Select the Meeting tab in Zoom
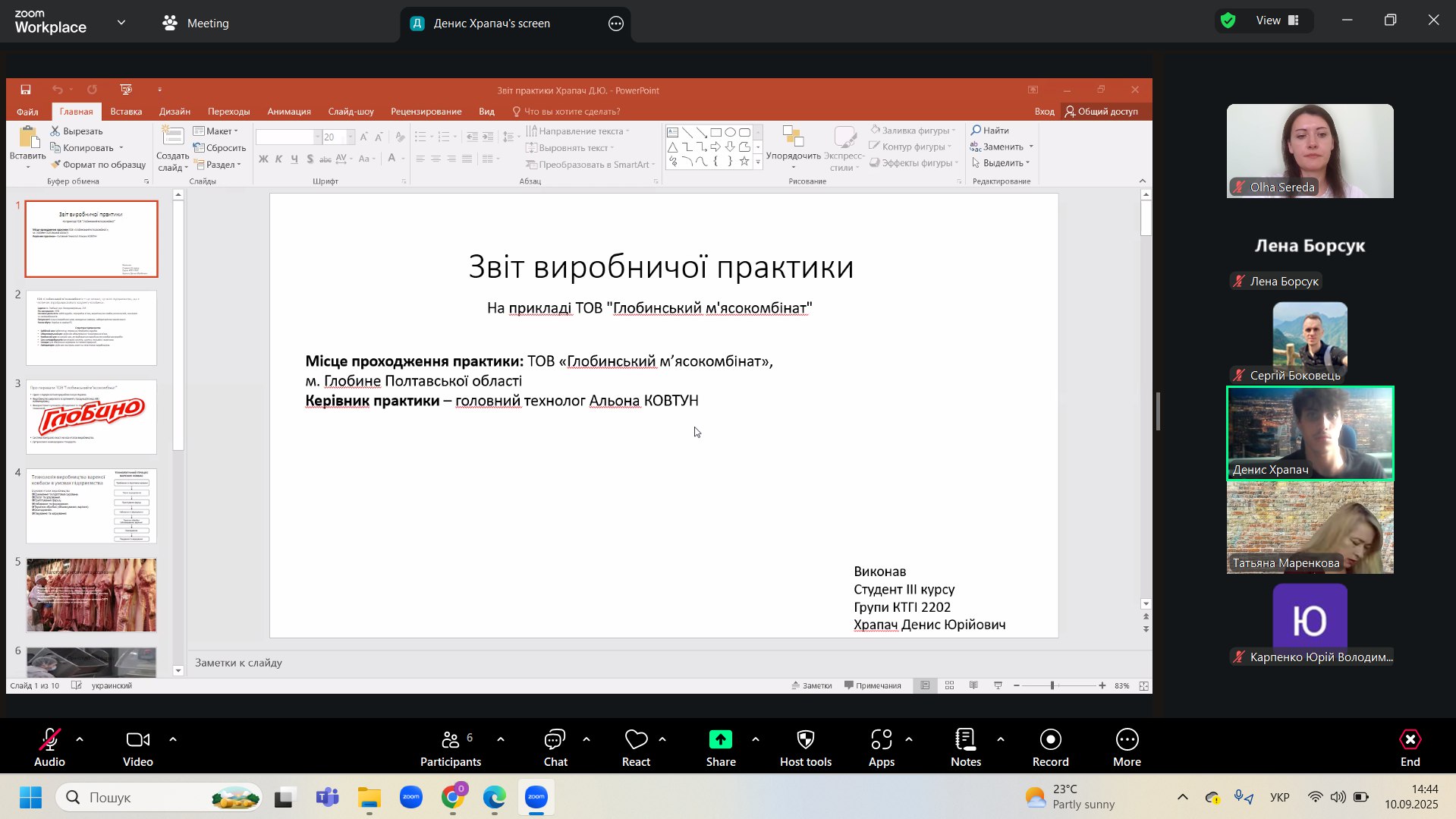Viewport: 1456px width, 819px height. (x=196, y=24)
